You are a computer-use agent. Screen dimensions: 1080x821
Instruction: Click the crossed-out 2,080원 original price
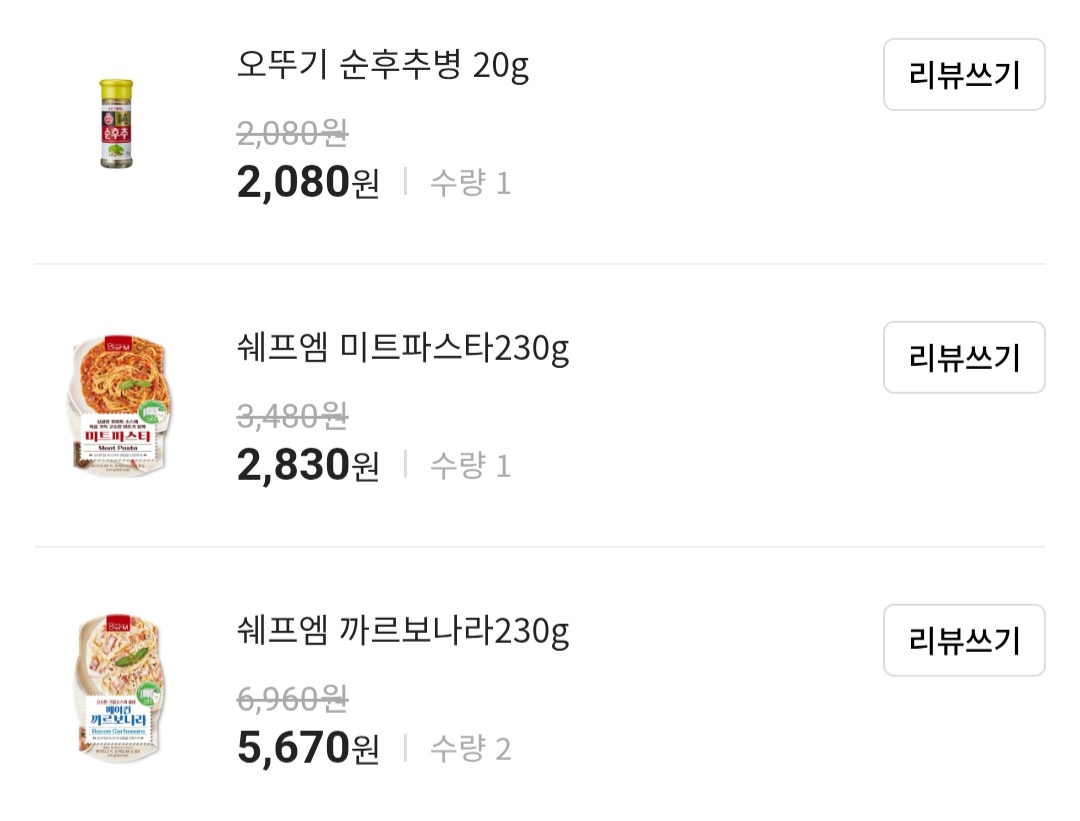(x=292, y=131)
